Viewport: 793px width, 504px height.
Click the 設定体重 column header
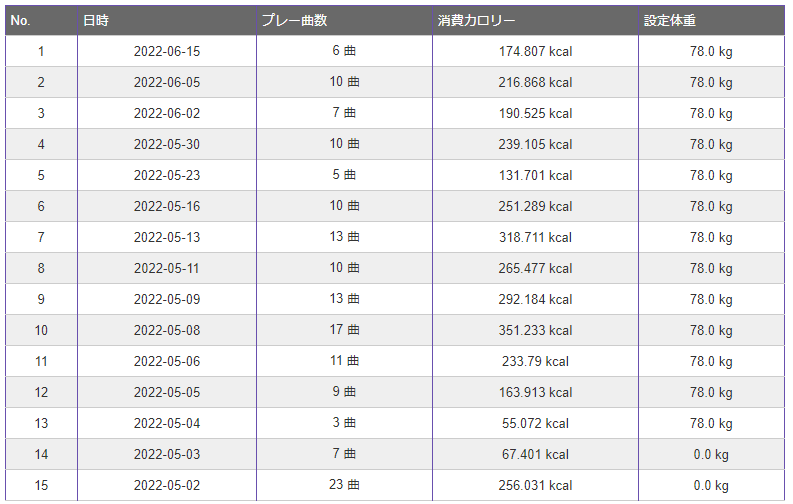(712, 20)
